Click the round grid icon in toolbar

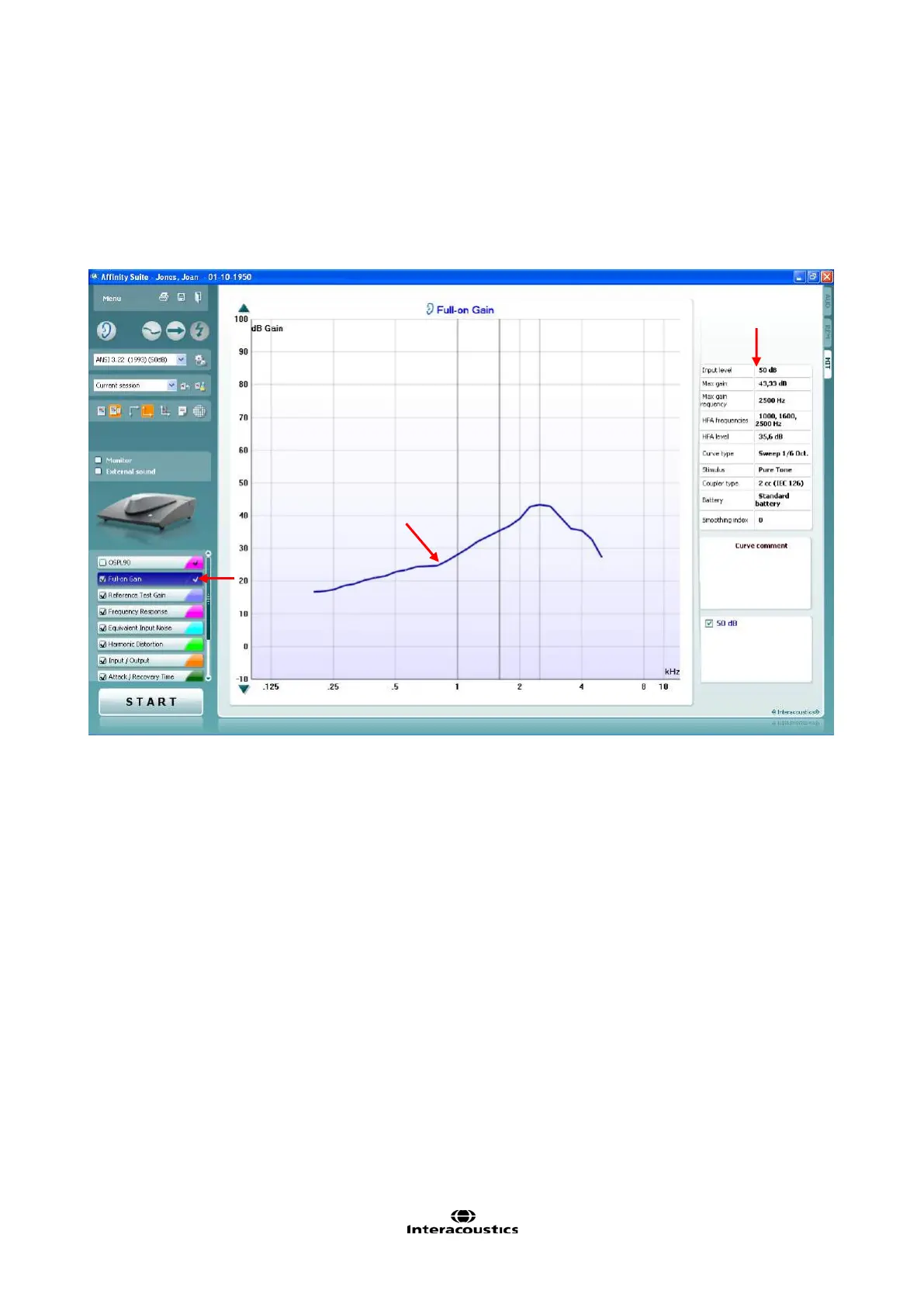tap(199, 411)
